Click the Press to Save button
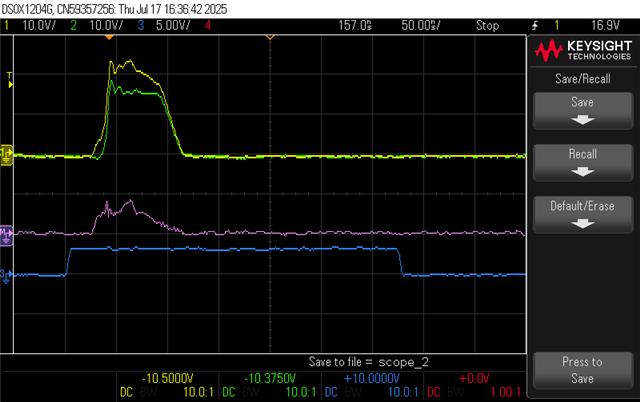The height and width of the screenshot is (402, 640). (583, 370)
